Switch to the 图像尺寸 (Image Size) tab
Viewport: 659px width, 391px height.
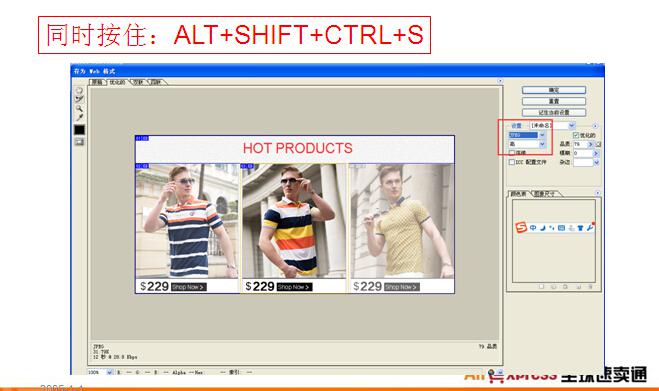pyautogui.click(x=545, y=194)
